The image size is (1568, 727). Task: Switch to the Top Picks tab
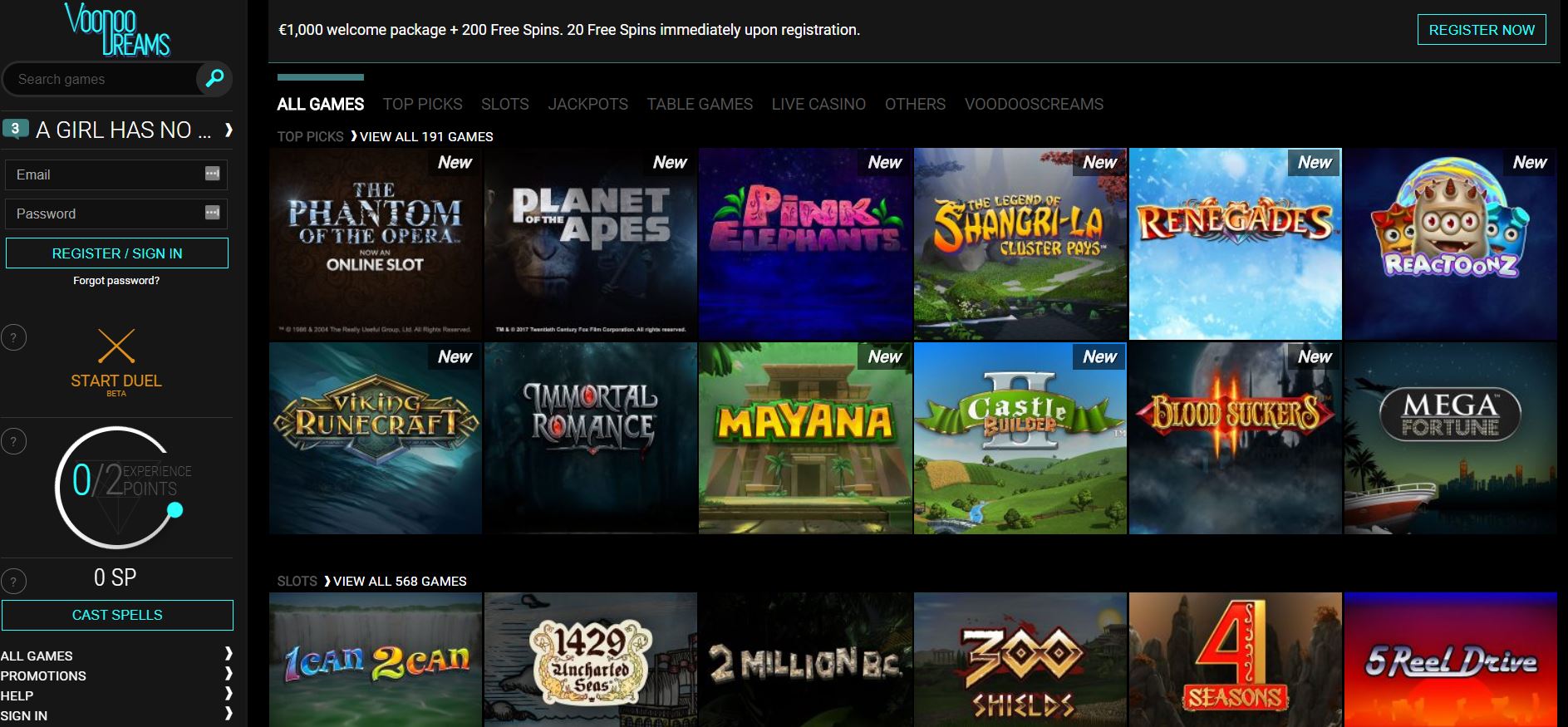click(x=422, y=104)
